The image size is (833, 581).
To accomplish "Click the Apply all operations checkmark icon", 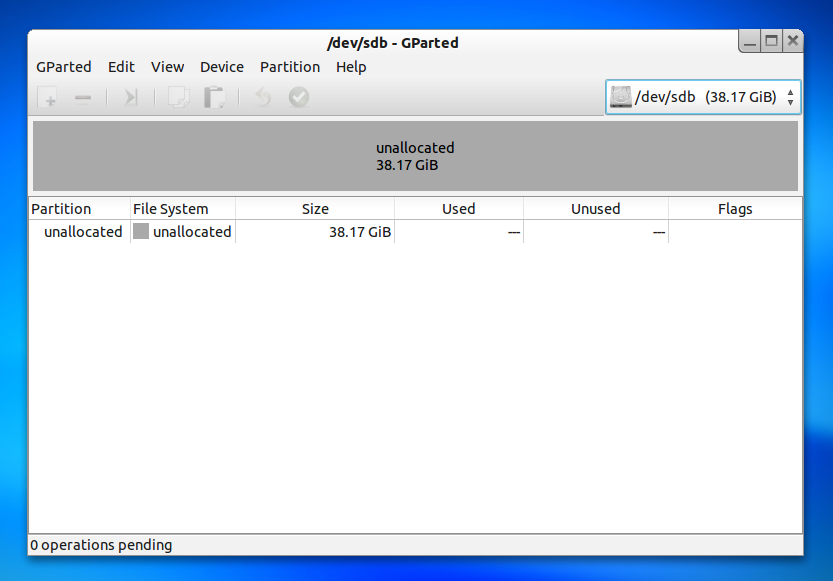I will (299, 97).
